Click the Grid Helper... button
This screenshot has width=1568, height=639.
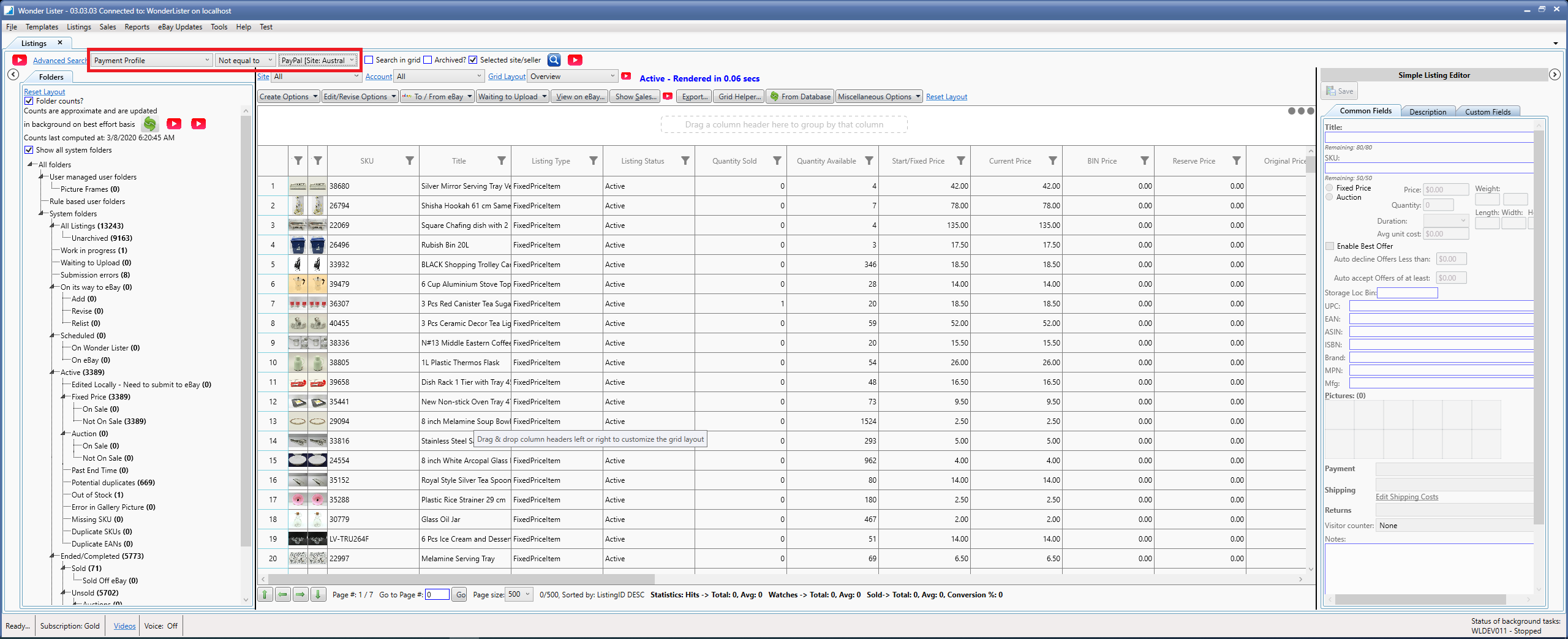740,97
